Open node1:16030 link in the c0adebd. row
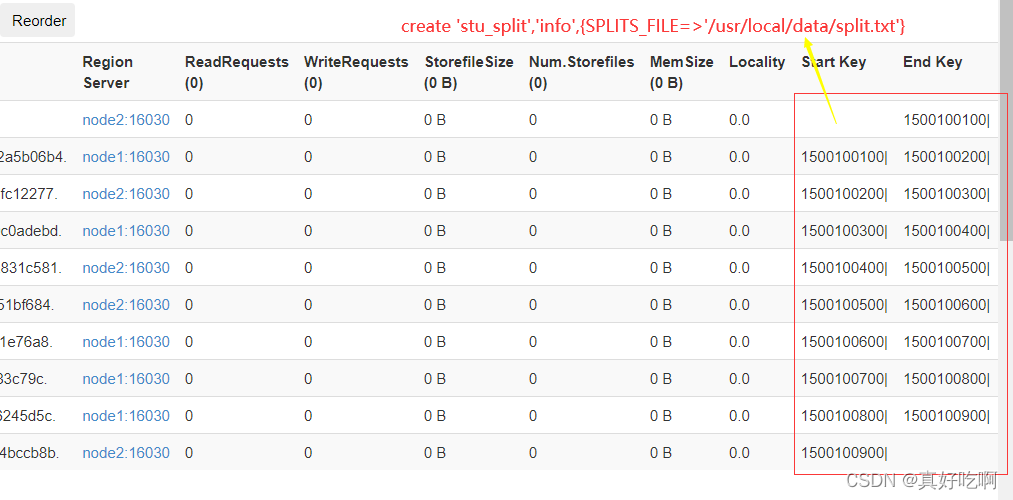This screenshot has width=1013, height=500. pyautogui.click(x=126, y=231)
